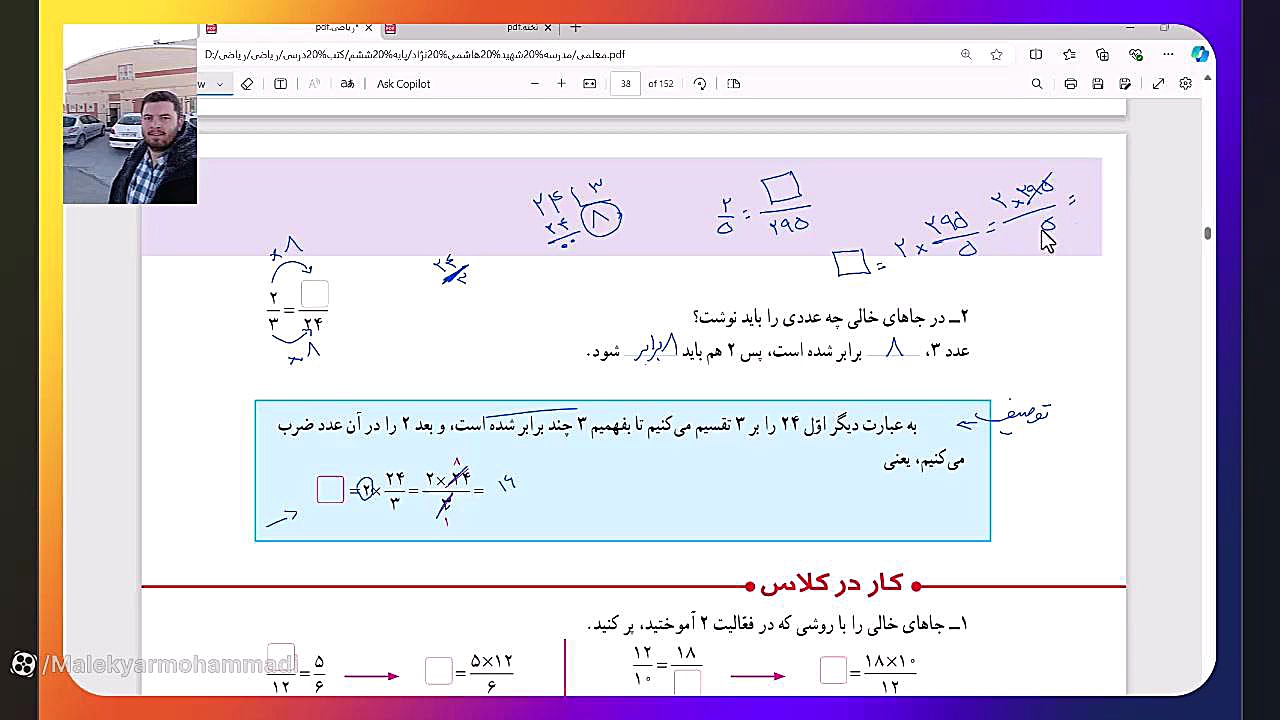Activate Read aloud in the PDF toolbar

(x=314, y=84)
